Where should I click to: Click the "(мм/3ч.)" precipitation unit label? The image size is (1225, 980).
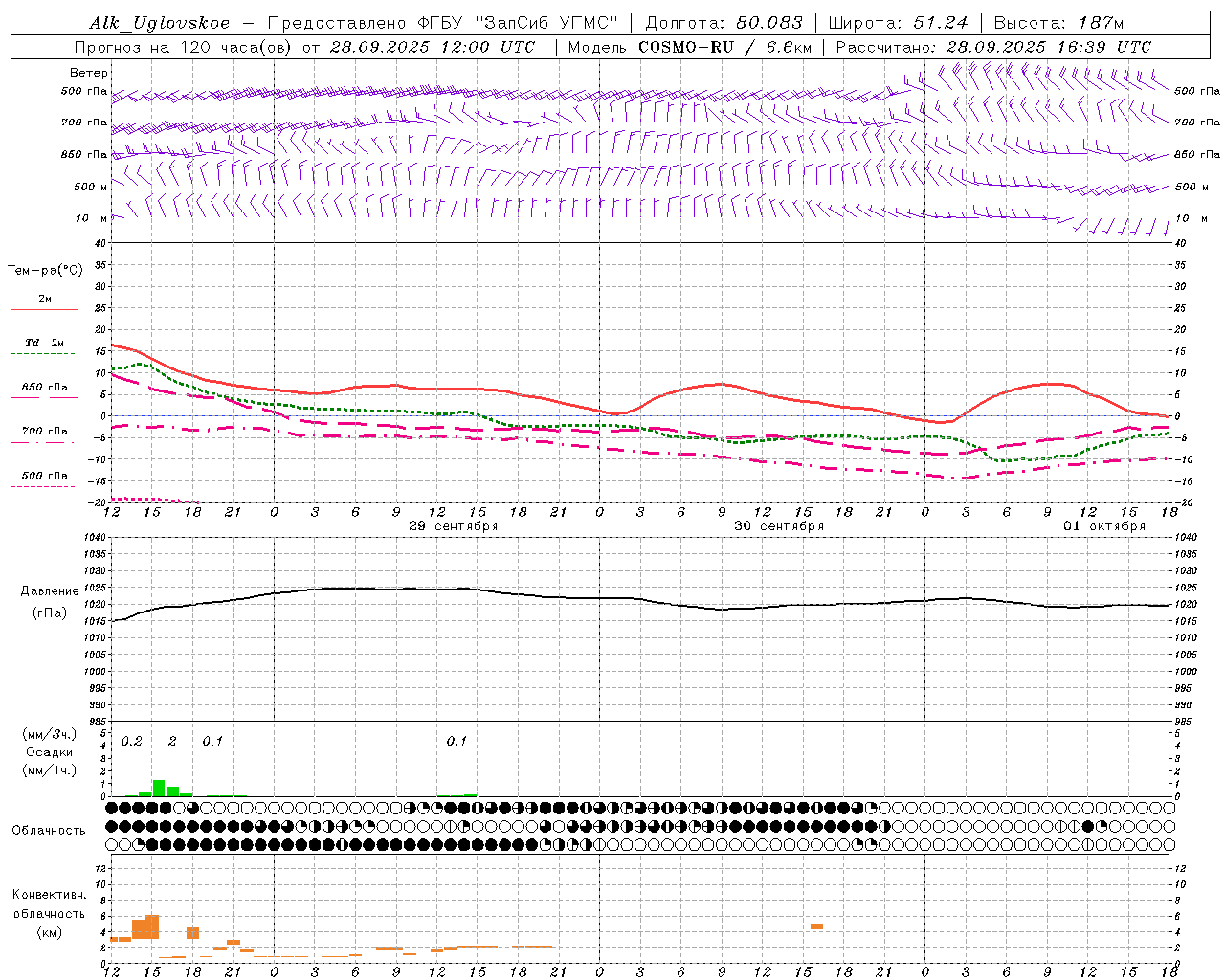(50, 734)
